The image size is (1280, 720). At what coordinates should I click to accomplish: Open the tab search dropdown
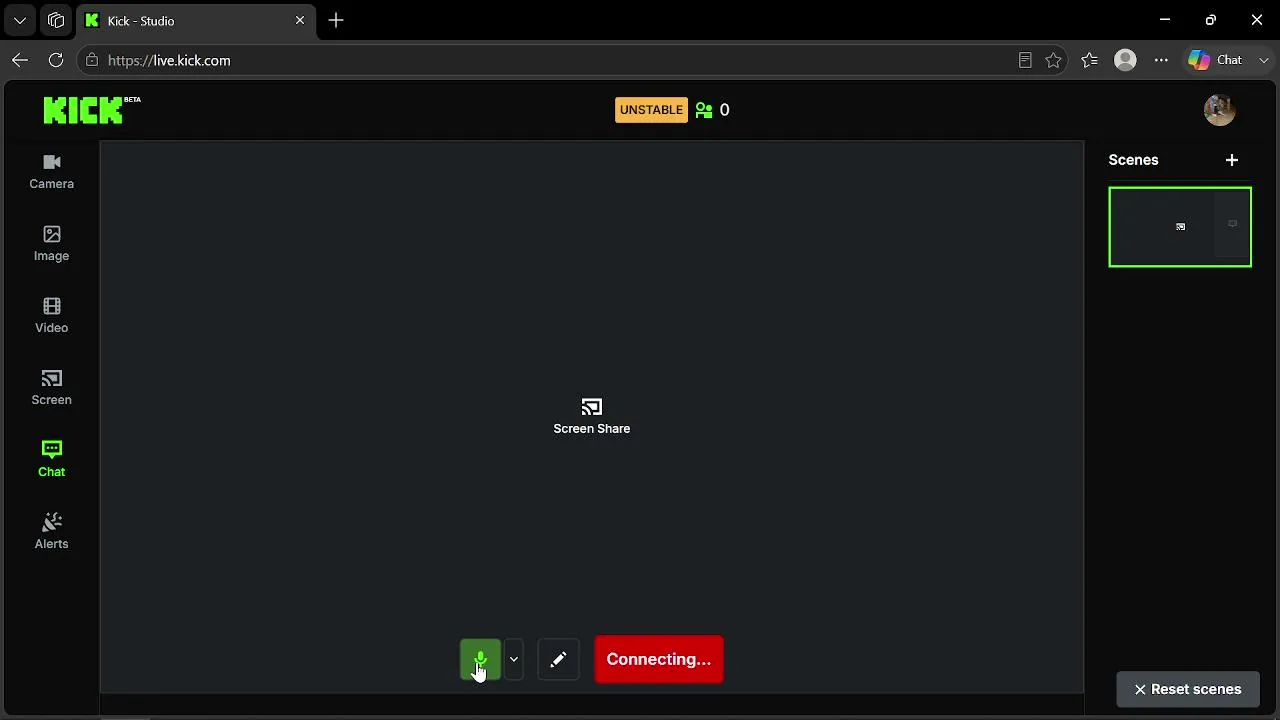point(20,20)
